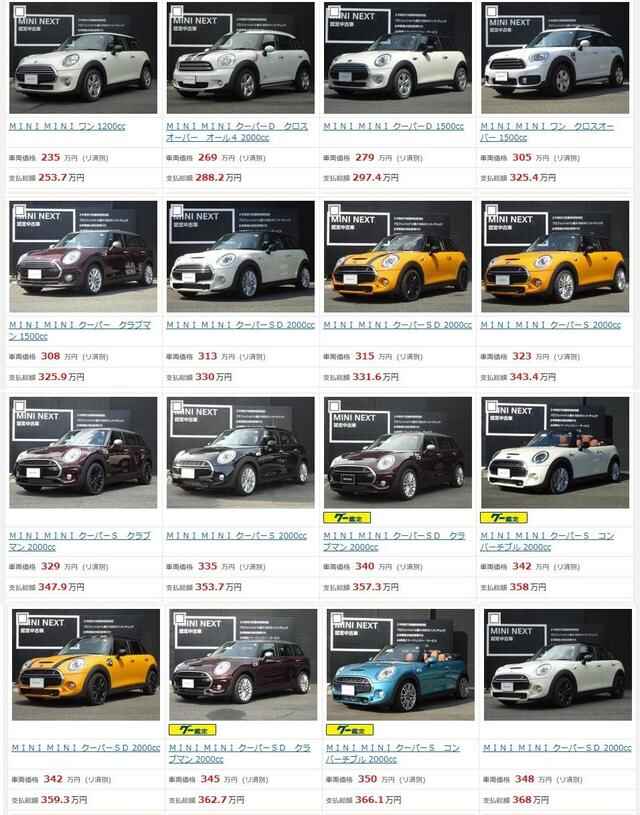Click the Goo鑑定 badge on the 345万円 Clubman listing
The height and width of the screenshot is (815, 640).
tap(192, 730)
